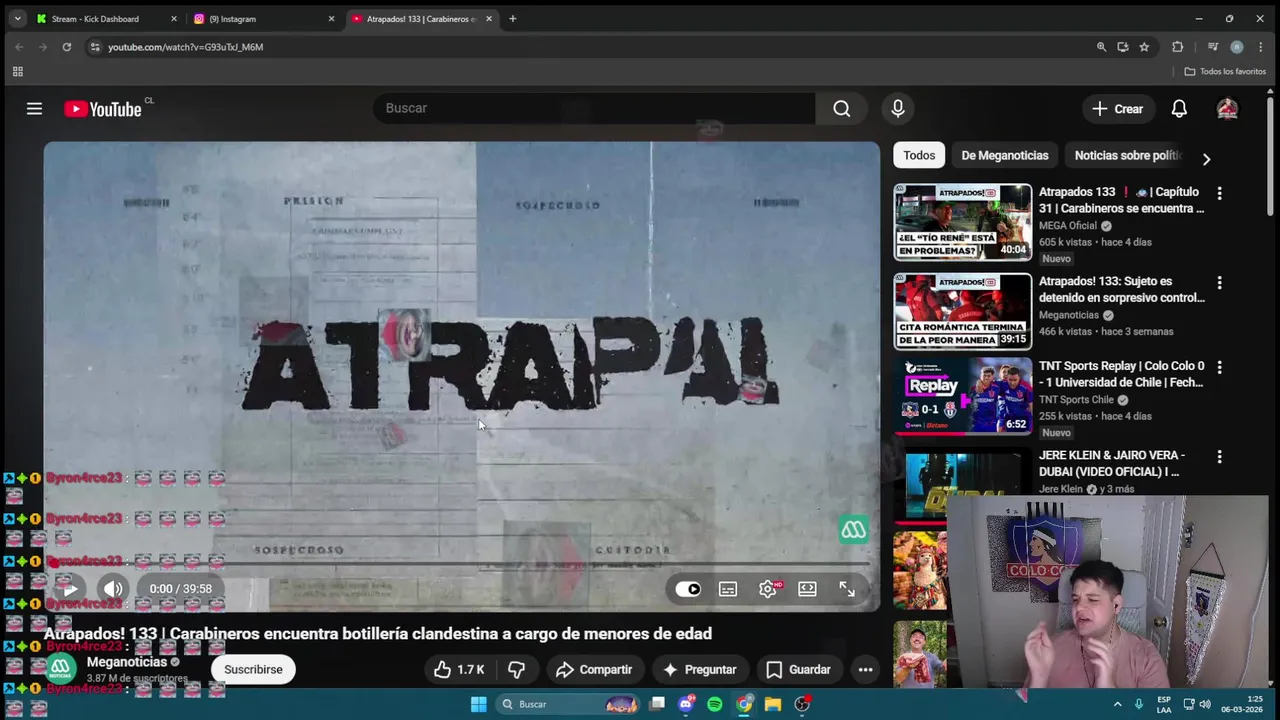This screenshot has width=1280, height=720.
Task: Open OBS Studio from the taskbar
Action: pos(802,704)
